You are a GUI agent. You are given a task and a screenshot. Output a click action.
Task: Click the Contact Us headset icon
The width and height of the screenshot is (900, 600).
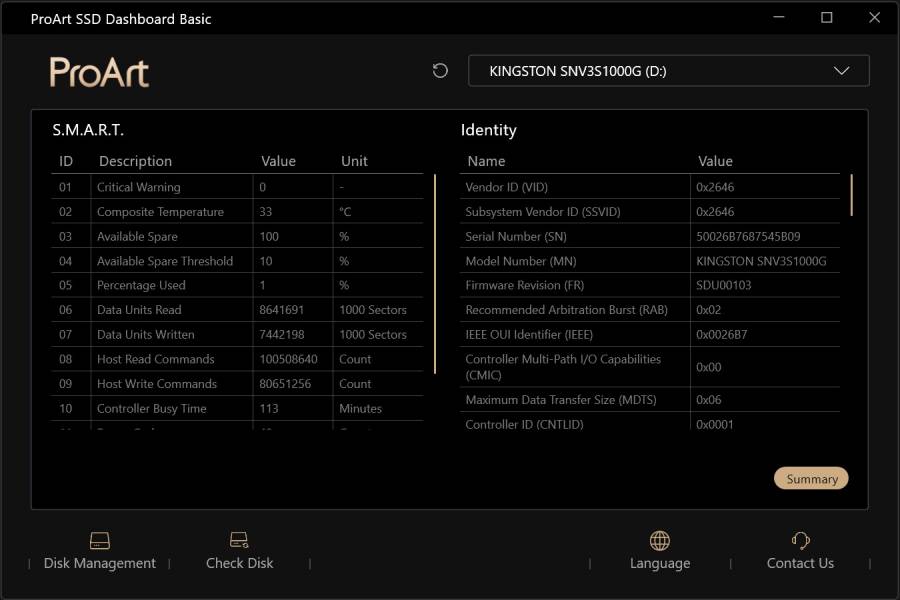[x=800, y=540]
